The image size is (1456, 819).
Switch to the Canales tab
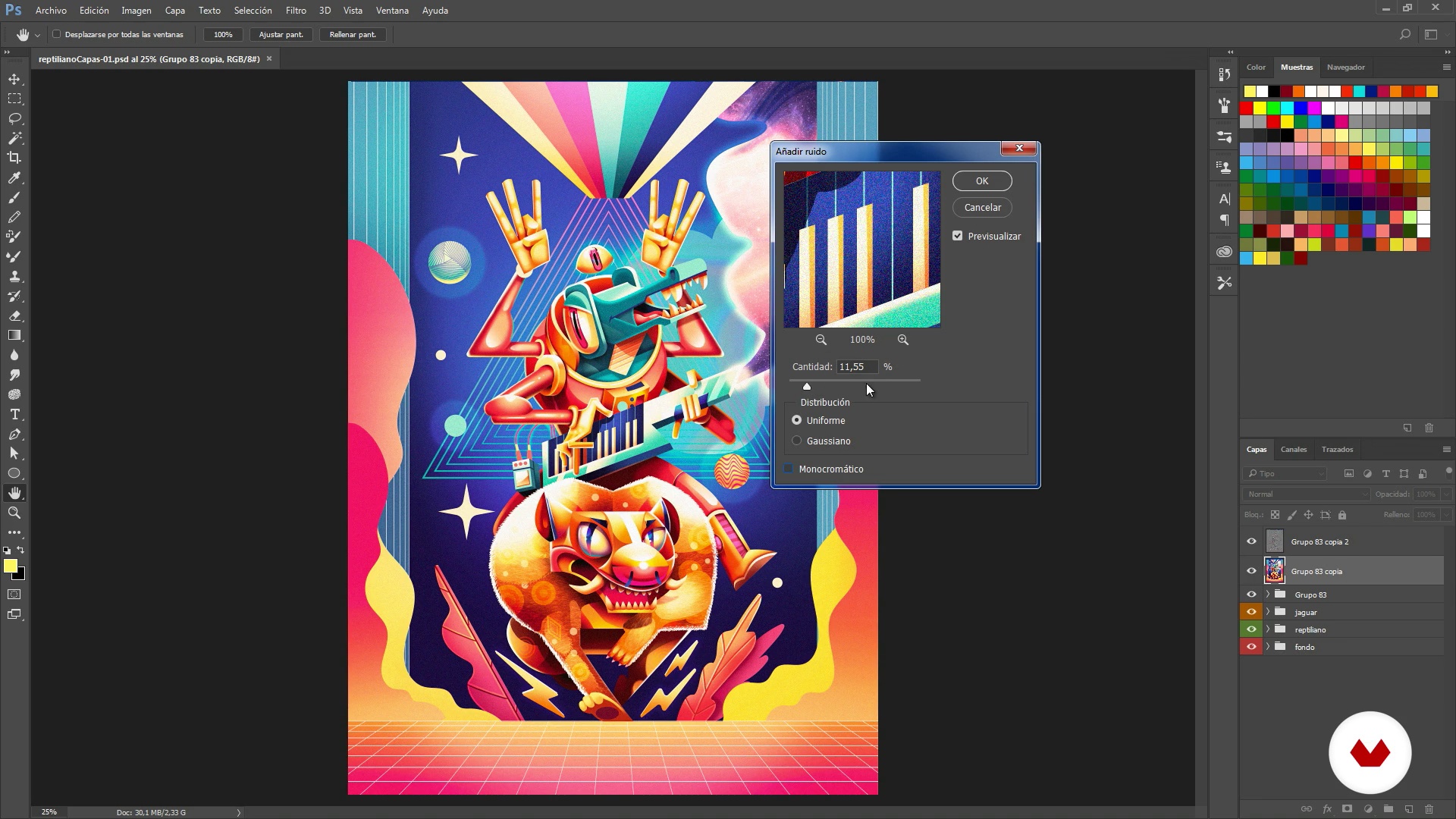[1294, 450]
